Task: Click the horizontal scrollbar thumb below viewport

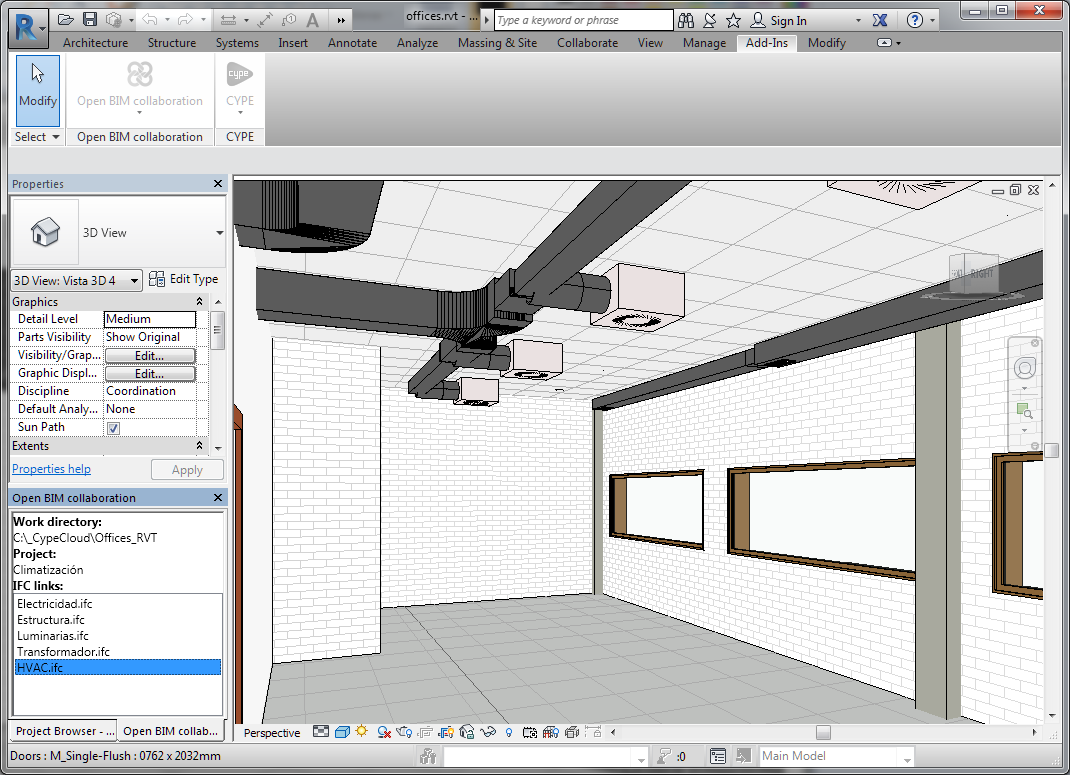Action: 822,733
